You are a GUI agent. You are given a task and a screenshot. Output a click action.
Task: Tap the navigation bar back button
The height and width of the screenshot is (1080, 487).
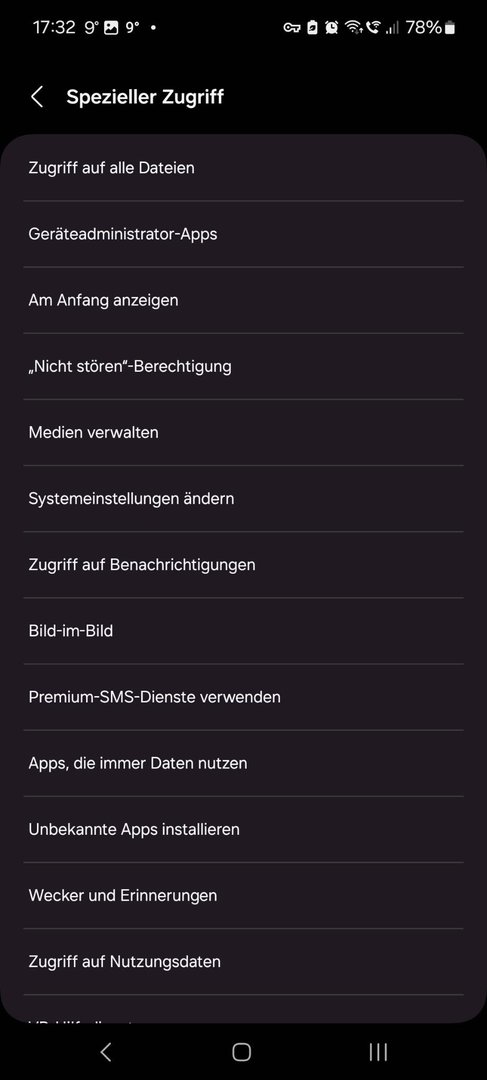pyautogui.click(x=105, y=1051)
